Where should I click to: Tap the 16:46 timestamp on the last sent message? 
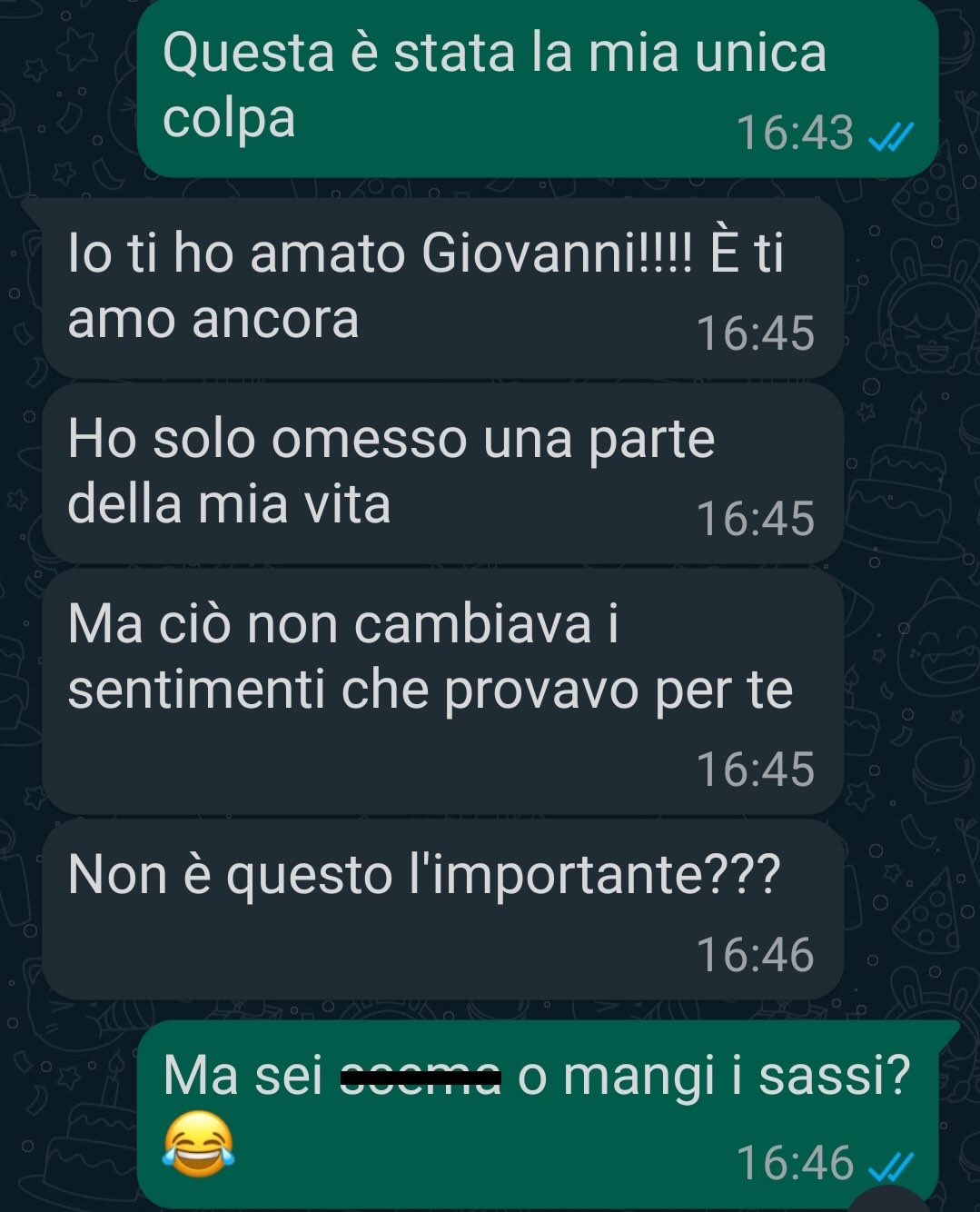[794, 1163]
